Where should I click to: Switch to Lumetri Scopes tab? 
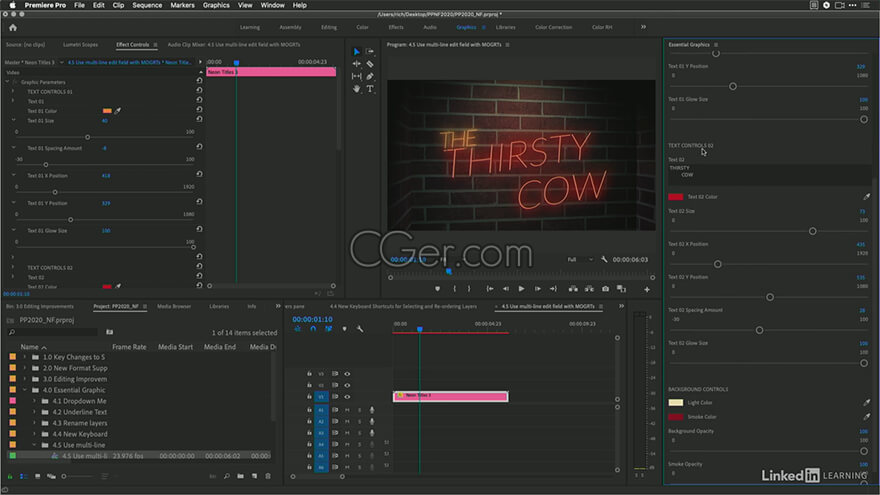click(80, 44)
